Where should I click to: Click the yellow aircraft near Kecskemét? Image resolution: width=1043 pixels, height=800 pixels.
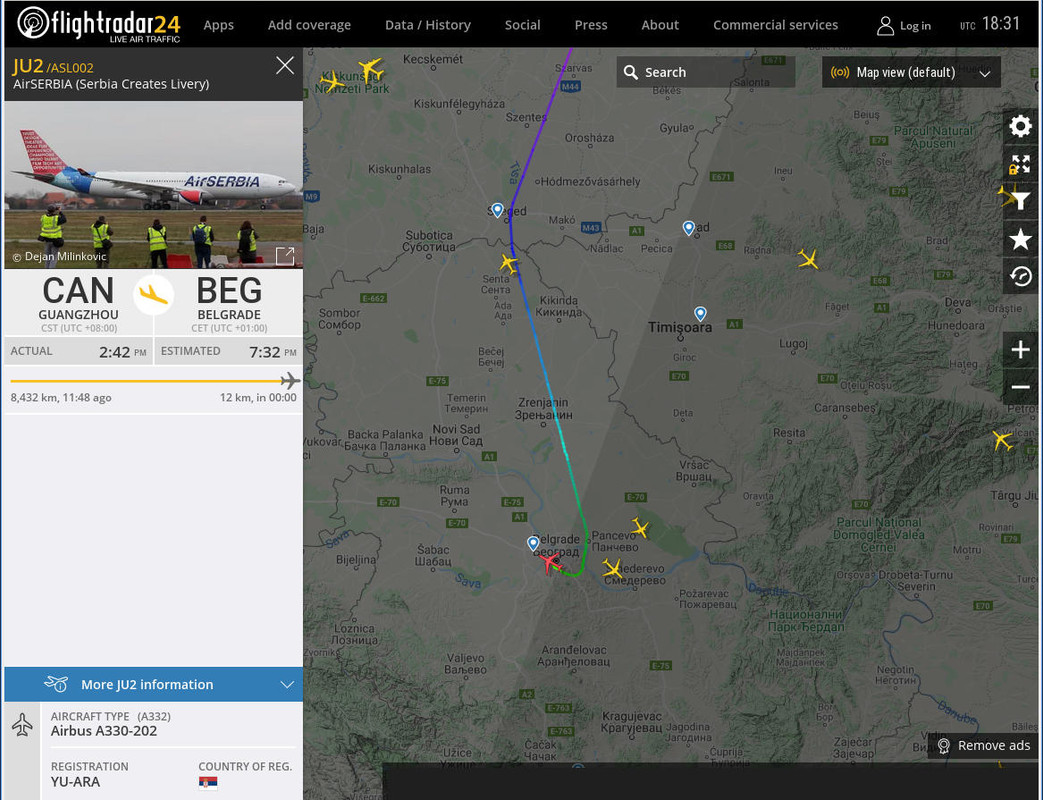(370, 69)
